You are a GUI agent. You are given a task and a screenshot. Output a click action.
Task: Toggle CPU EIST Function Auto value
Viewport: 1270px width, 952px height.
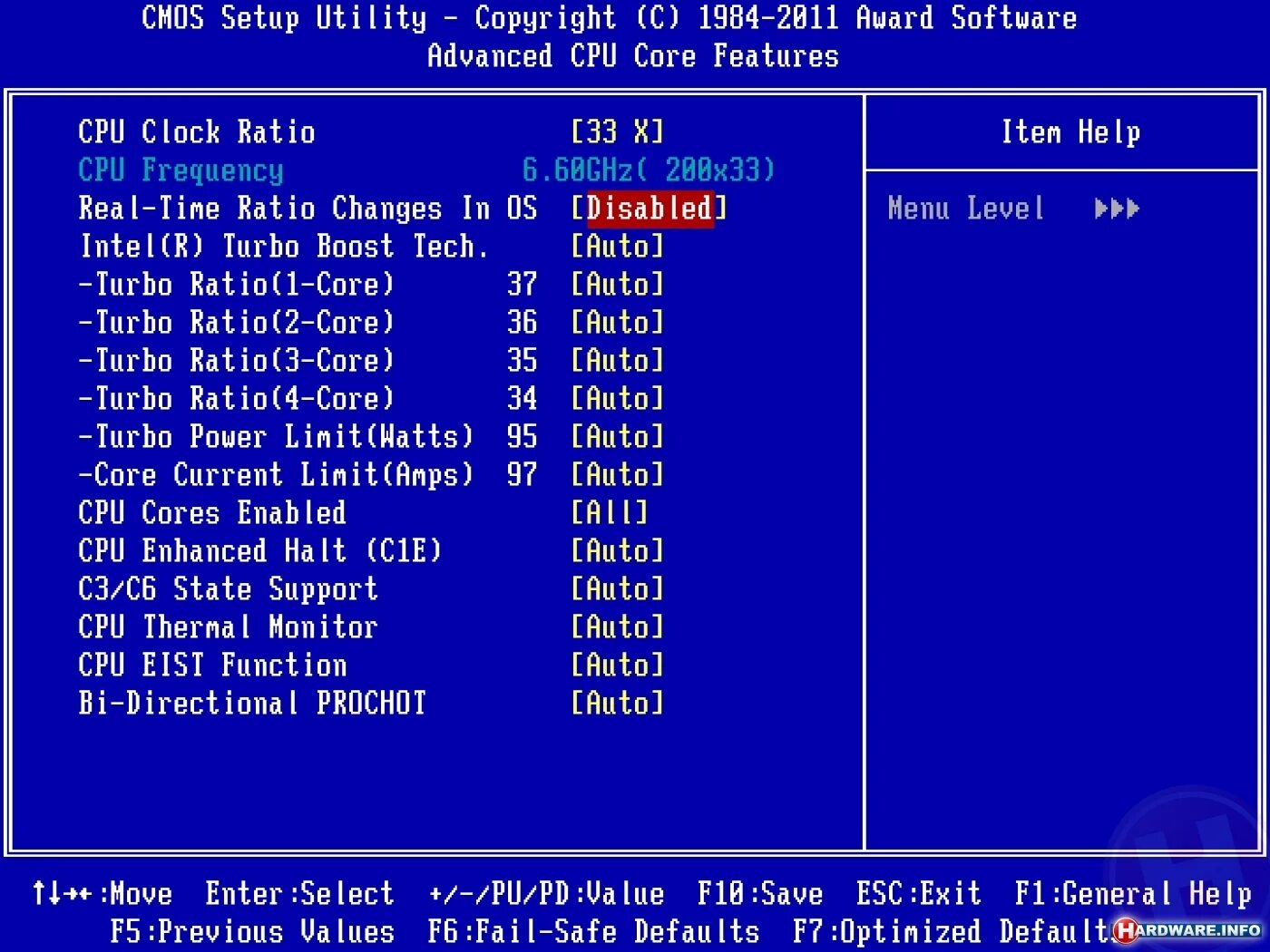(618, 665)
